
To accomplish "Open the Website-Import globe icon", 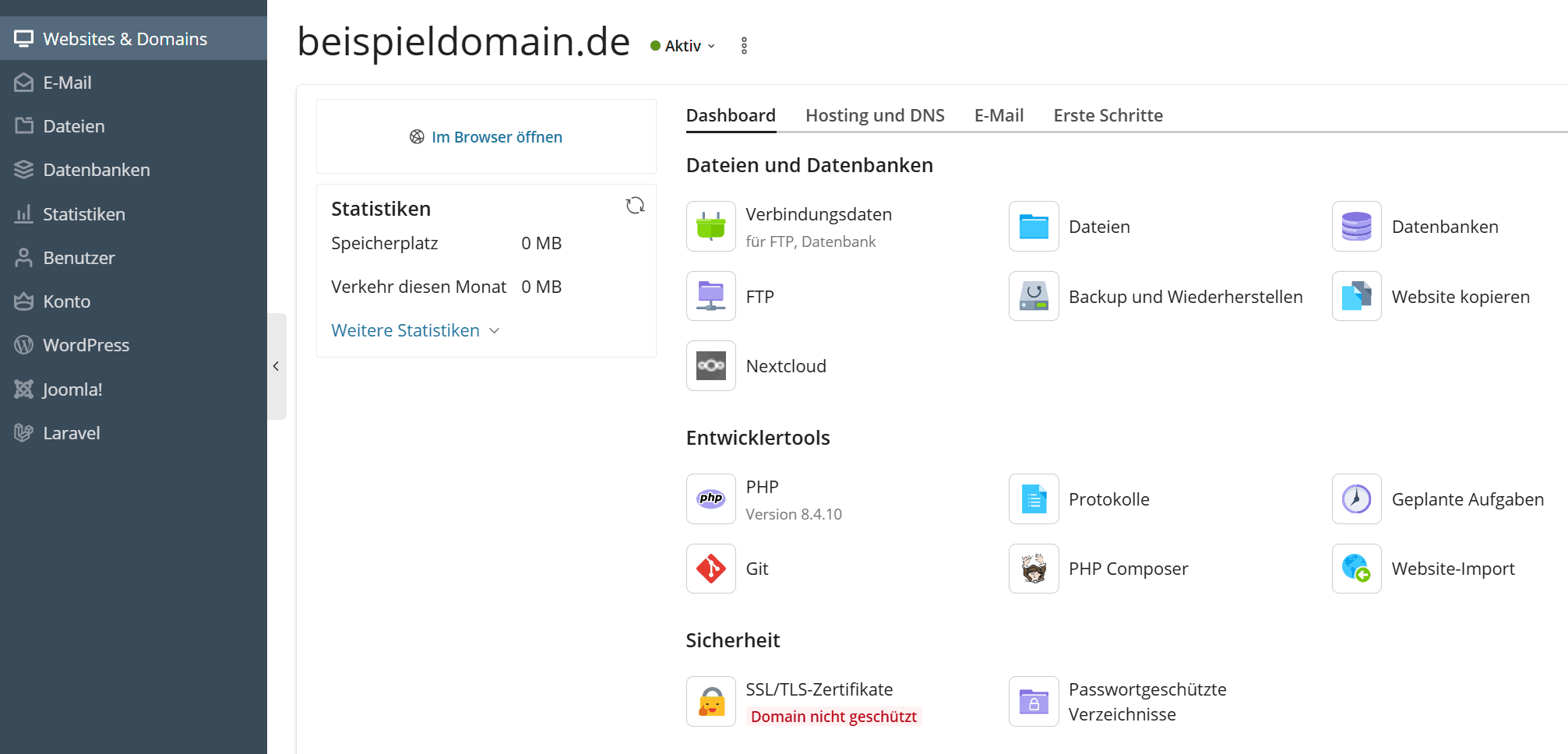I will 1356,569.
